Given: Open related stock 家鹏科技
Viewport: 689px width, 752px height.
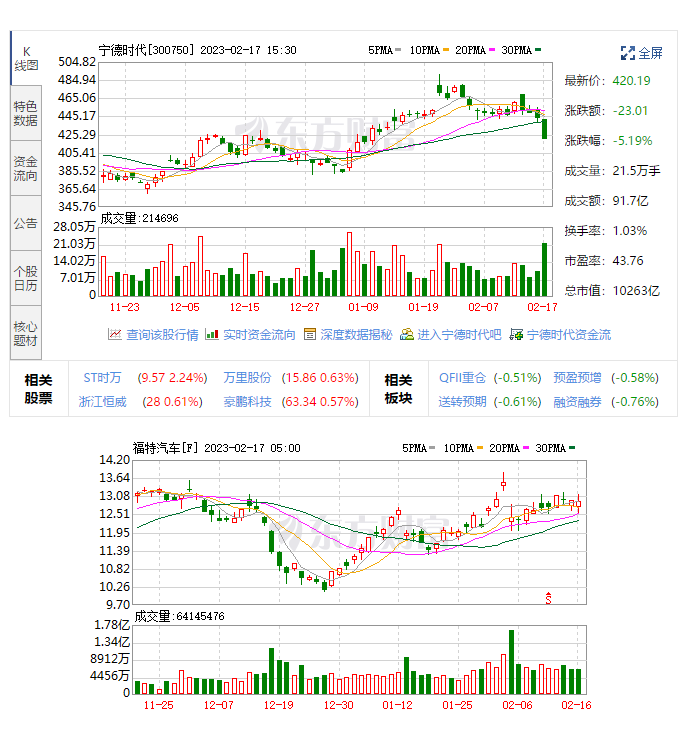Looking at the screenshot, I should pos(247,401).
